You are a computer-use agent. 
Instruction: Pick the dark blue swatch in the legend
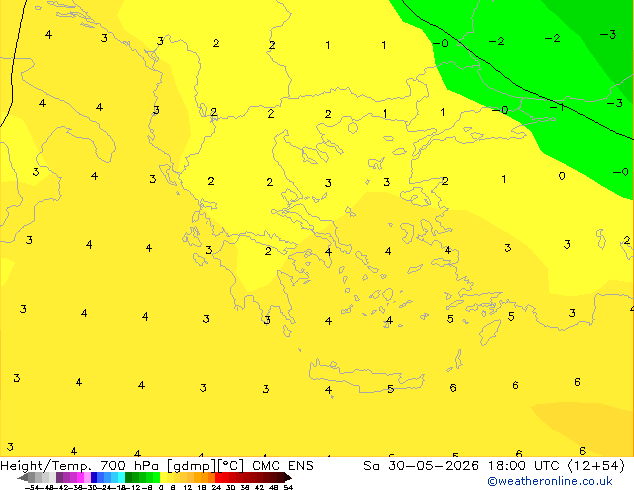[94, 477]
